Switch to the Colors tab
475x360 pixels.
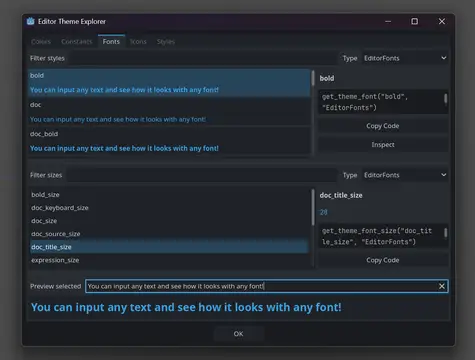click(41, 42)
